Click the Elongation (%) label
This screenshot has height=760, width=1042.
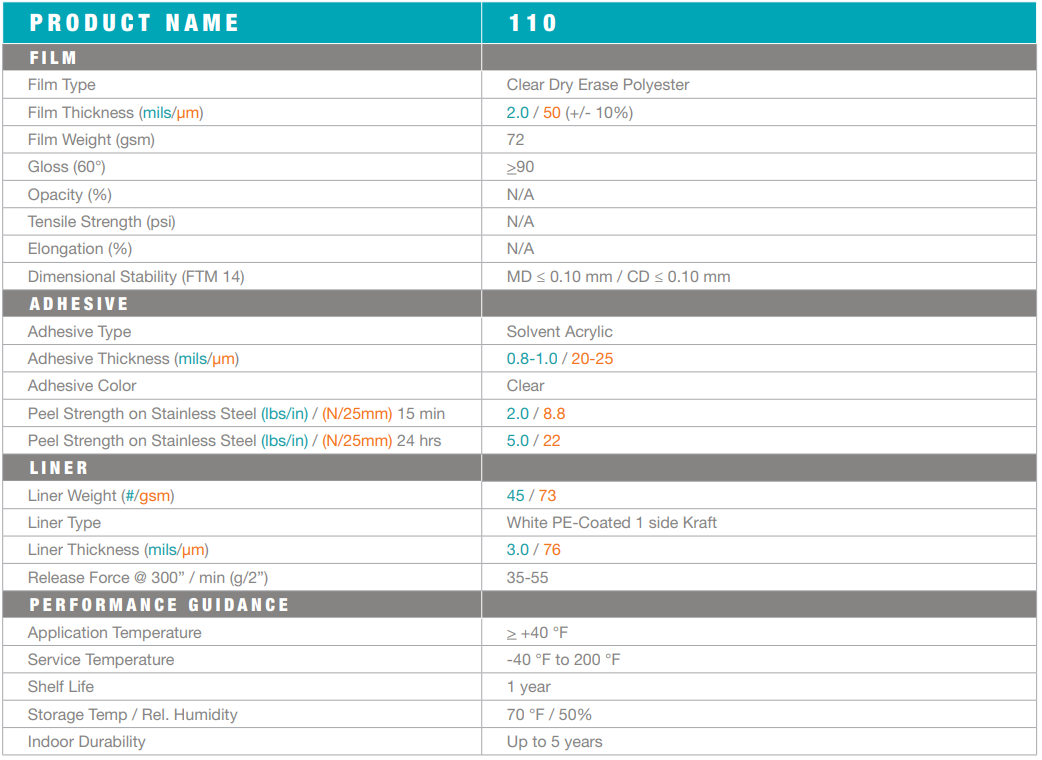[x=80, y=249]
